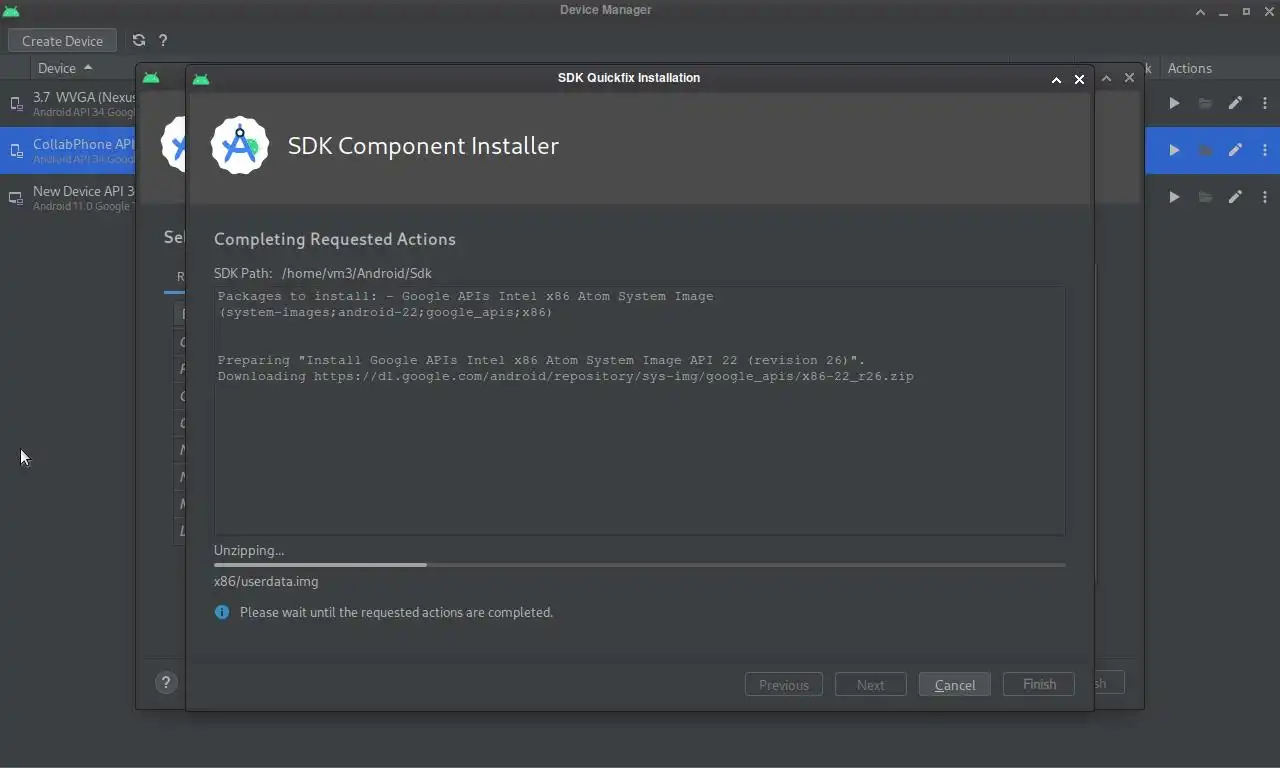Click the info icon beside Please wait message
Image resolution: width=1280 pixels, height=768 pixels.
click(x=222, y=612)
